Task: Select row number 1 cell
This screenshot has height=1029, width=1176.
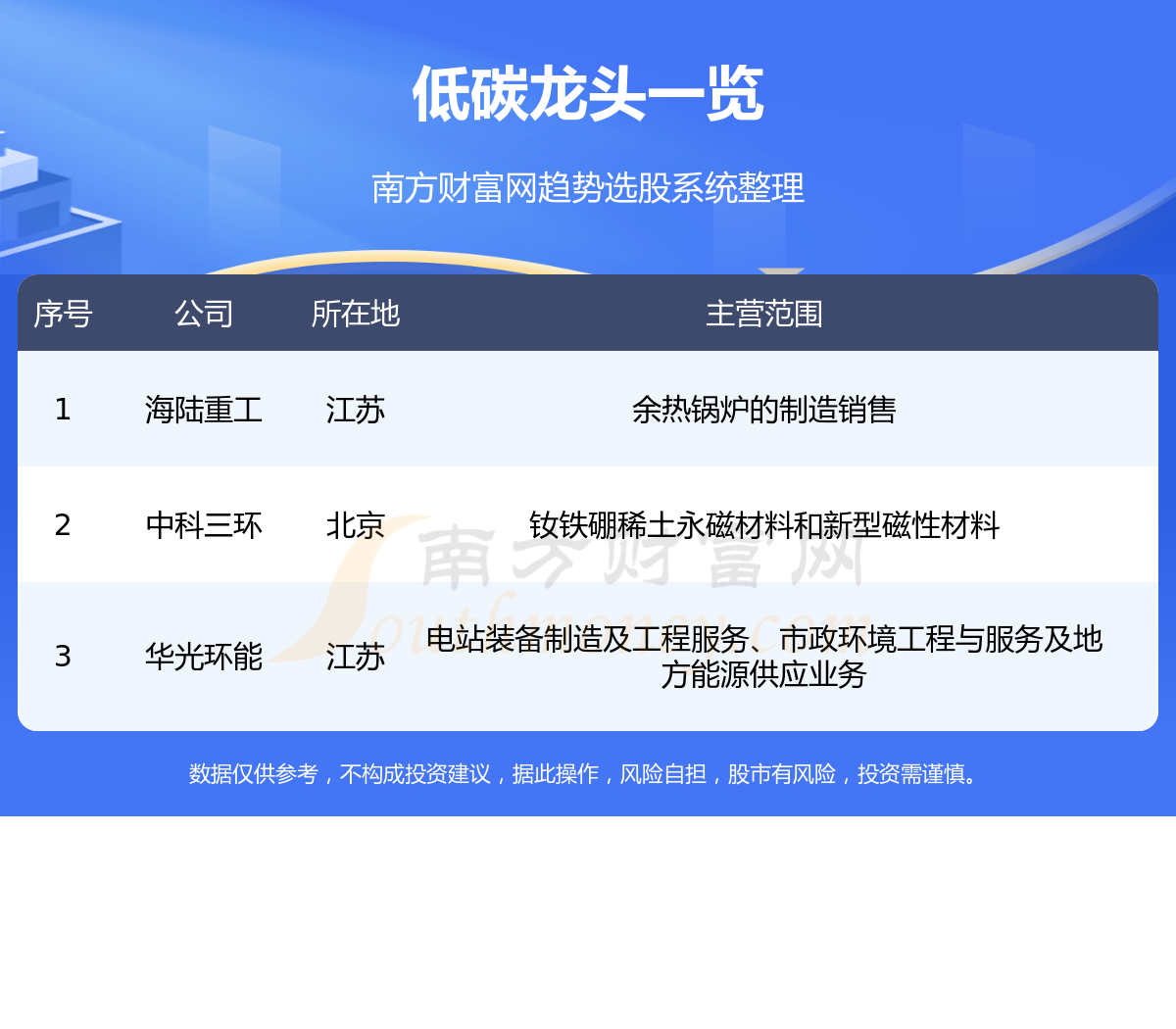Action: (x=63, y=409)
